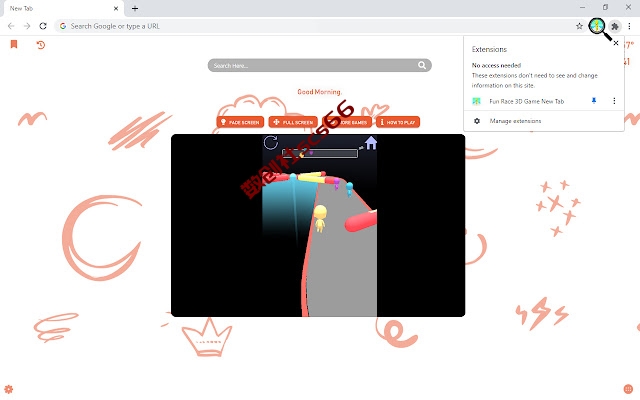Open more options for Fun Race 3D extension
This screenshot has width=640, height=400.
(614, 101)
